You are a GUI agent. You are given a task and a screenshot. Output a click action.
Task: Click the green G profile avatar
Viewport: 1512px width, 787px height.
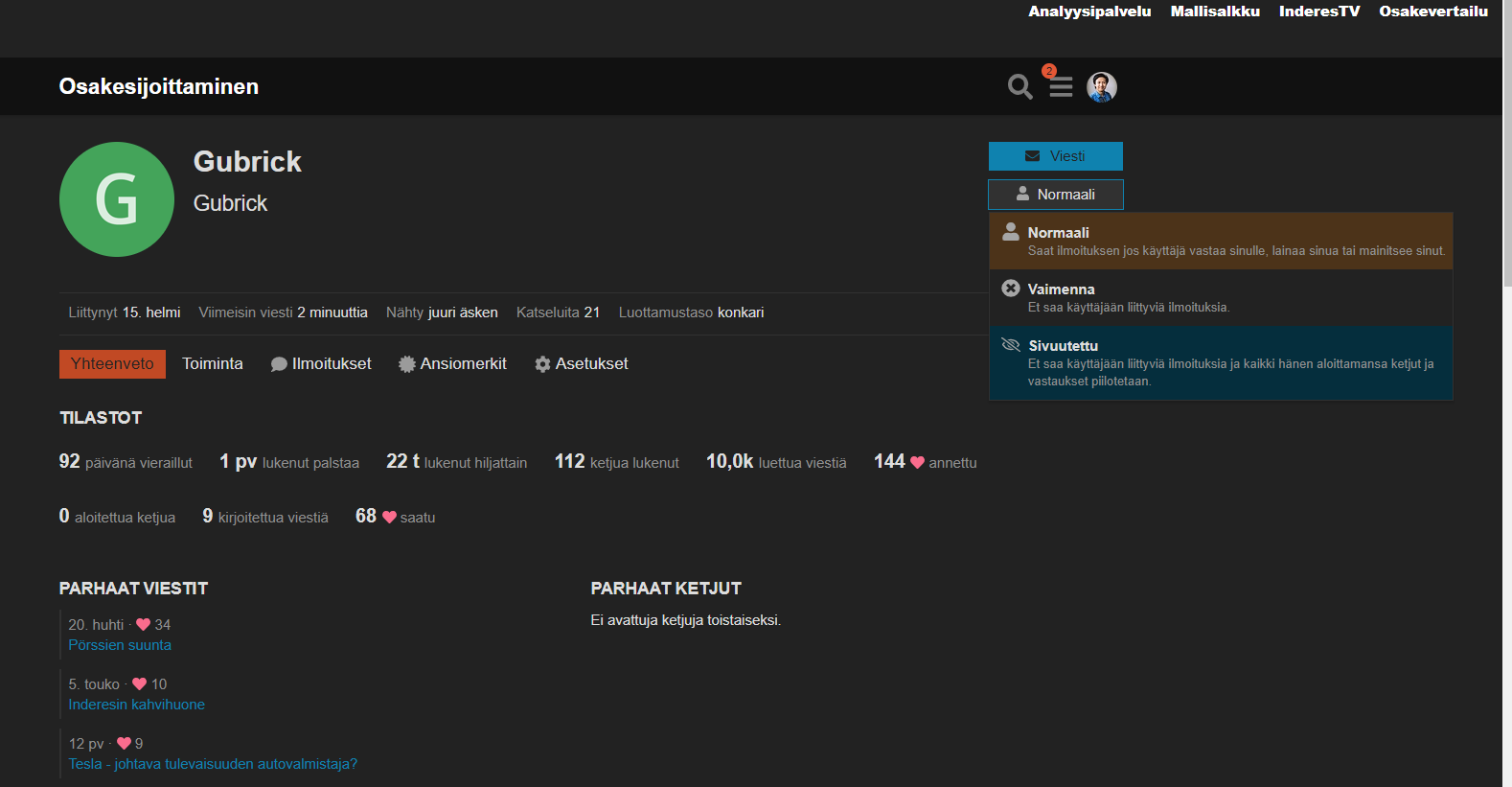pos(117,199)
